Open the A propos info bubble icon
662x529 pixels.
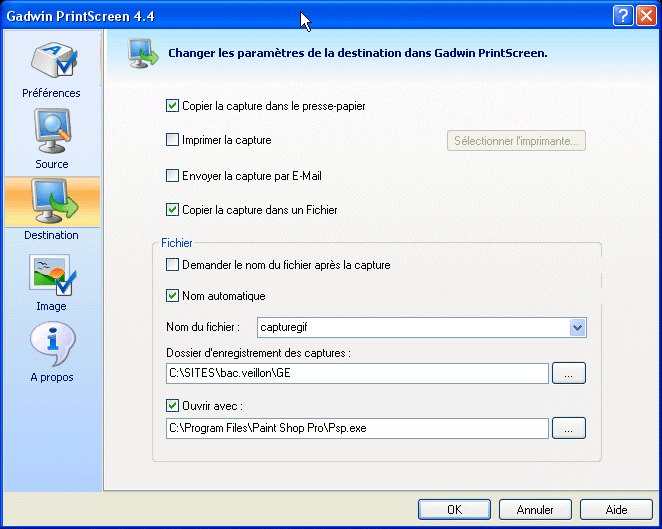click(53, 344)
